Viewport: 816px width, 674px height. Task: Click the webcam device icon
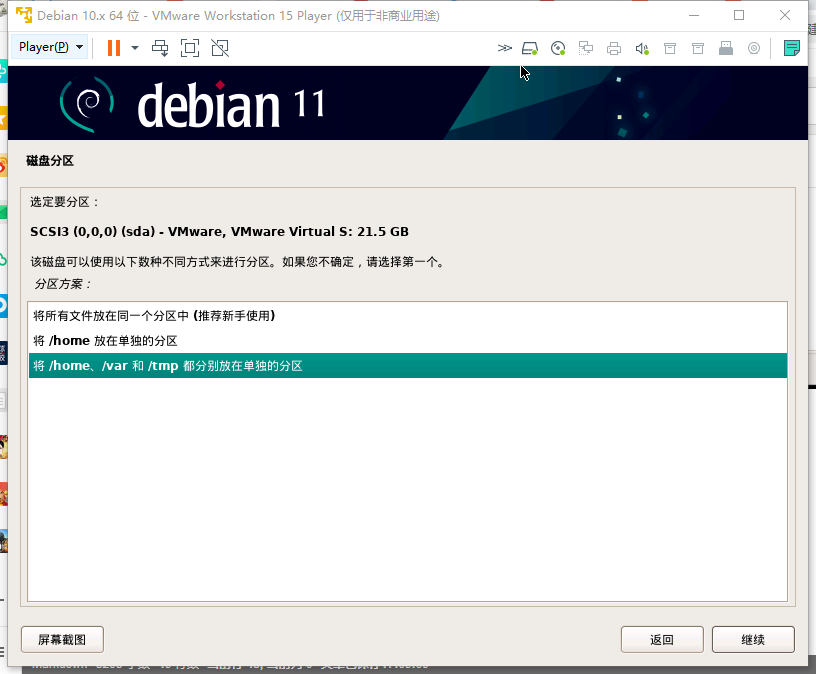click(x=754, y=48)
